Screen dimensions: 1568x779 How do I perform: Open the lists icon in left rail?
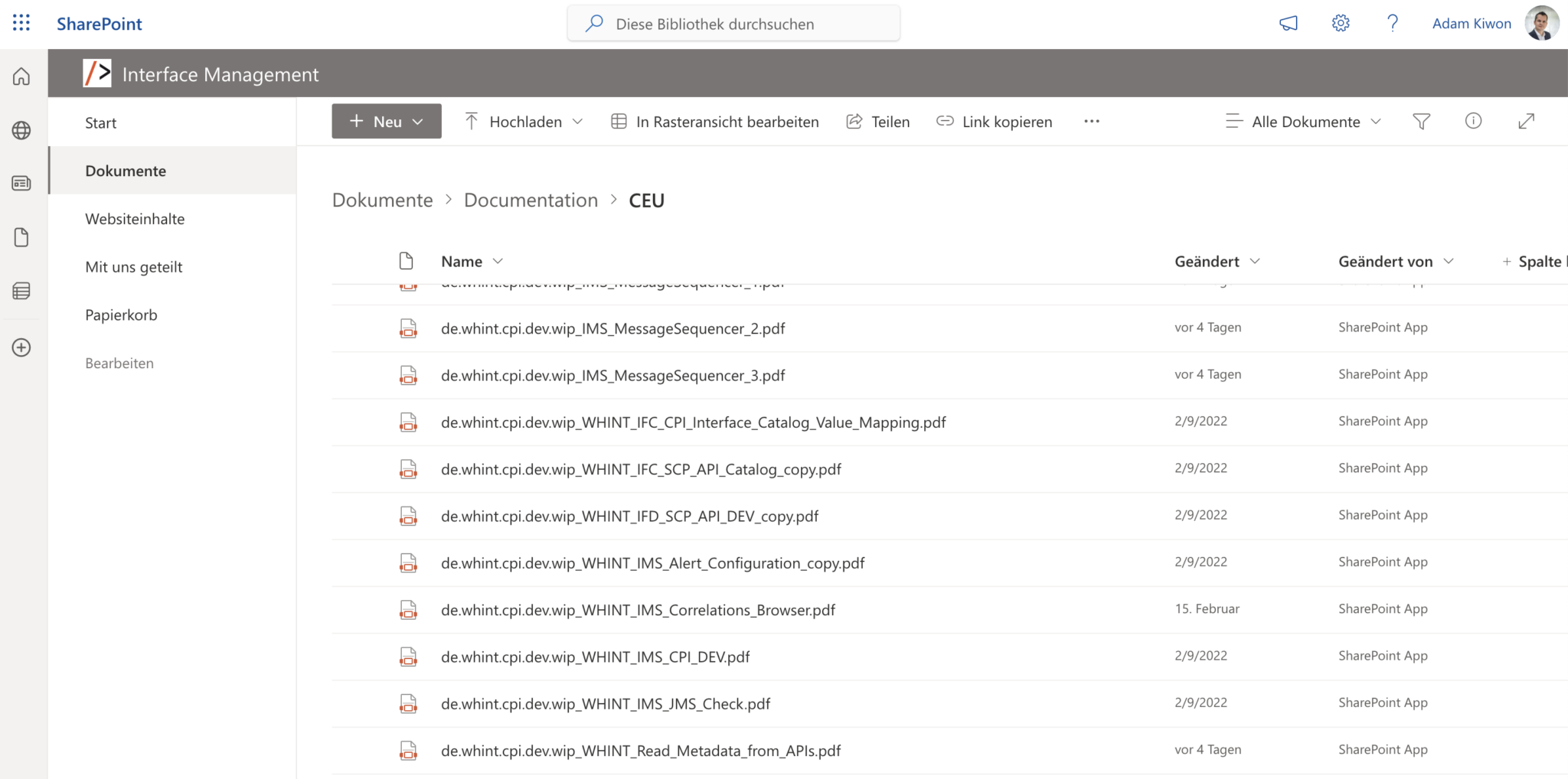click(x=21, y=292)
